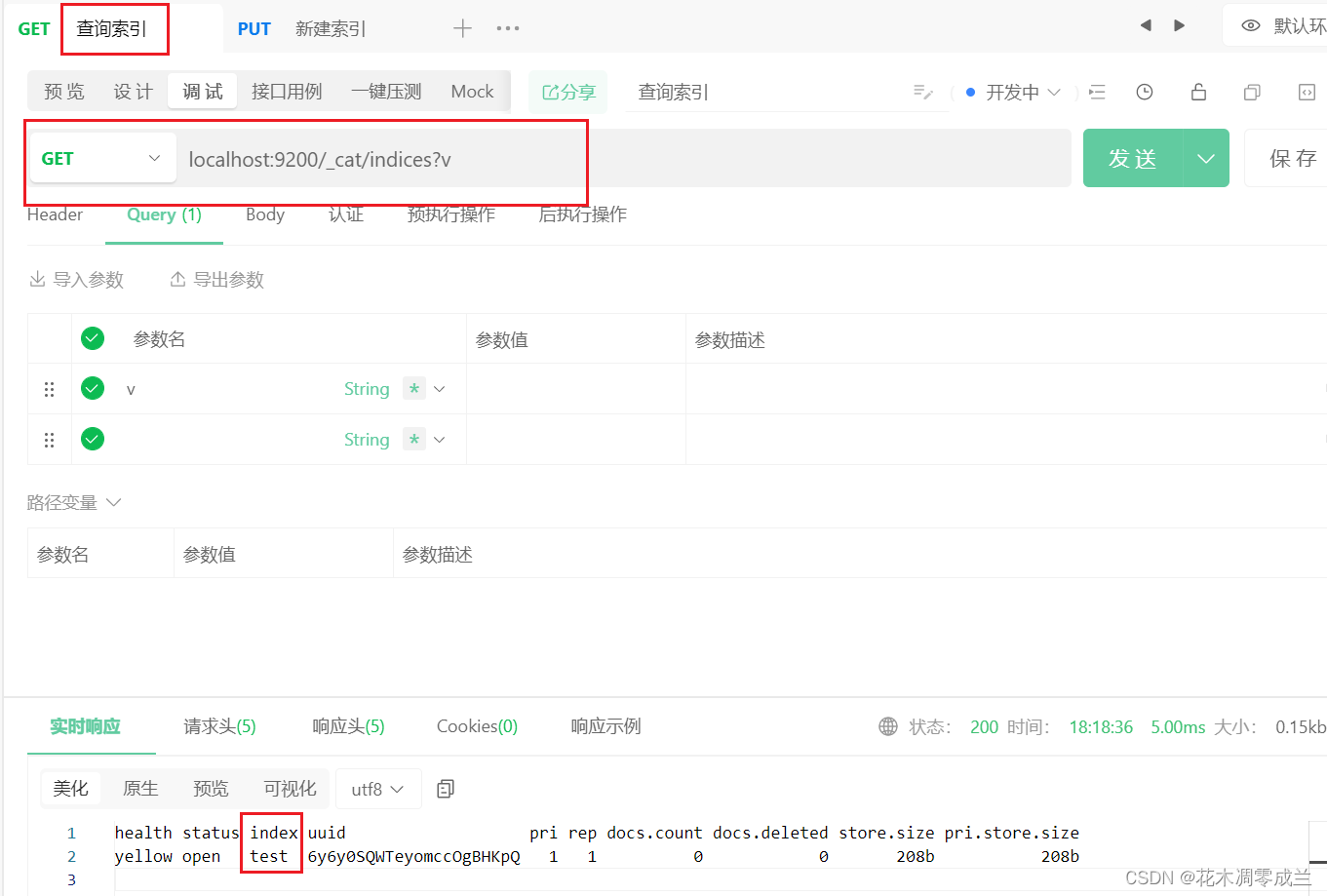Open the Mock tab

pyautogui.click(x=472, y=92)
